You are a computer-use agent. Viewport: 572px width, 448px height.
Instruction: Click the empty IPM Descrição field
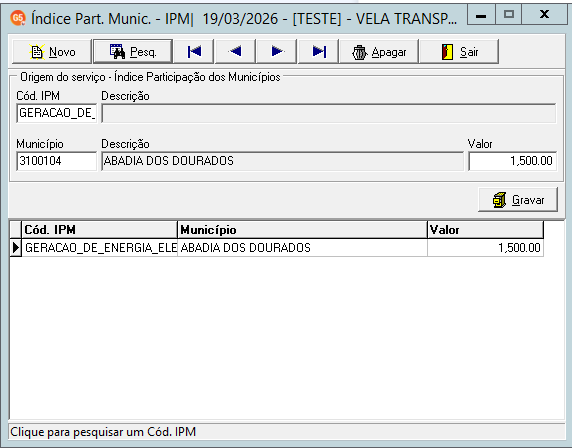pyautogui.click(x=329, y=113)
